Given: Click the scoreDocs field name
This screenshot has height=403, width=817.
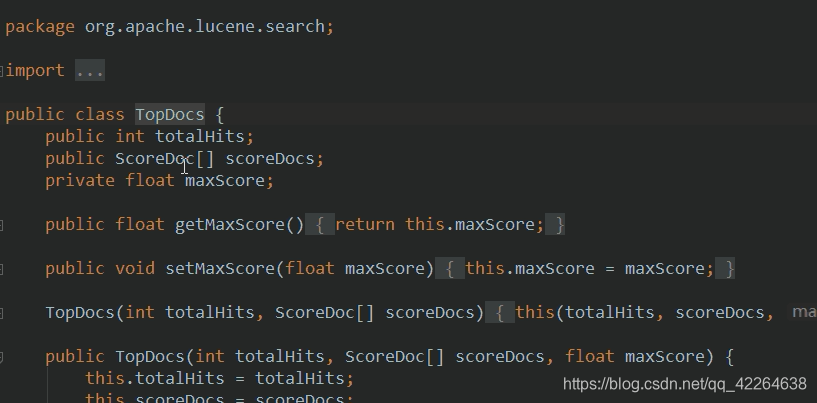Looking at the screenshot, I should (269, 158).
